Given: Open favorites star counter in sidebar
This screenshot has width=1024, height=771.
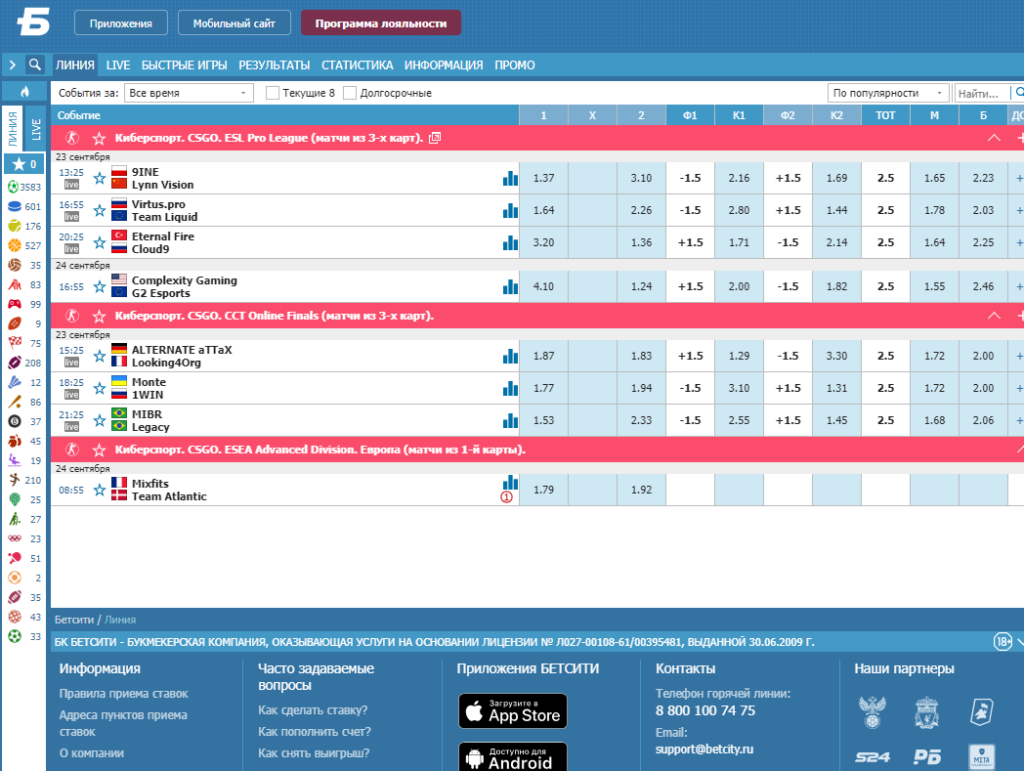Looking at the screenshot, I should (x=25, y=164).
